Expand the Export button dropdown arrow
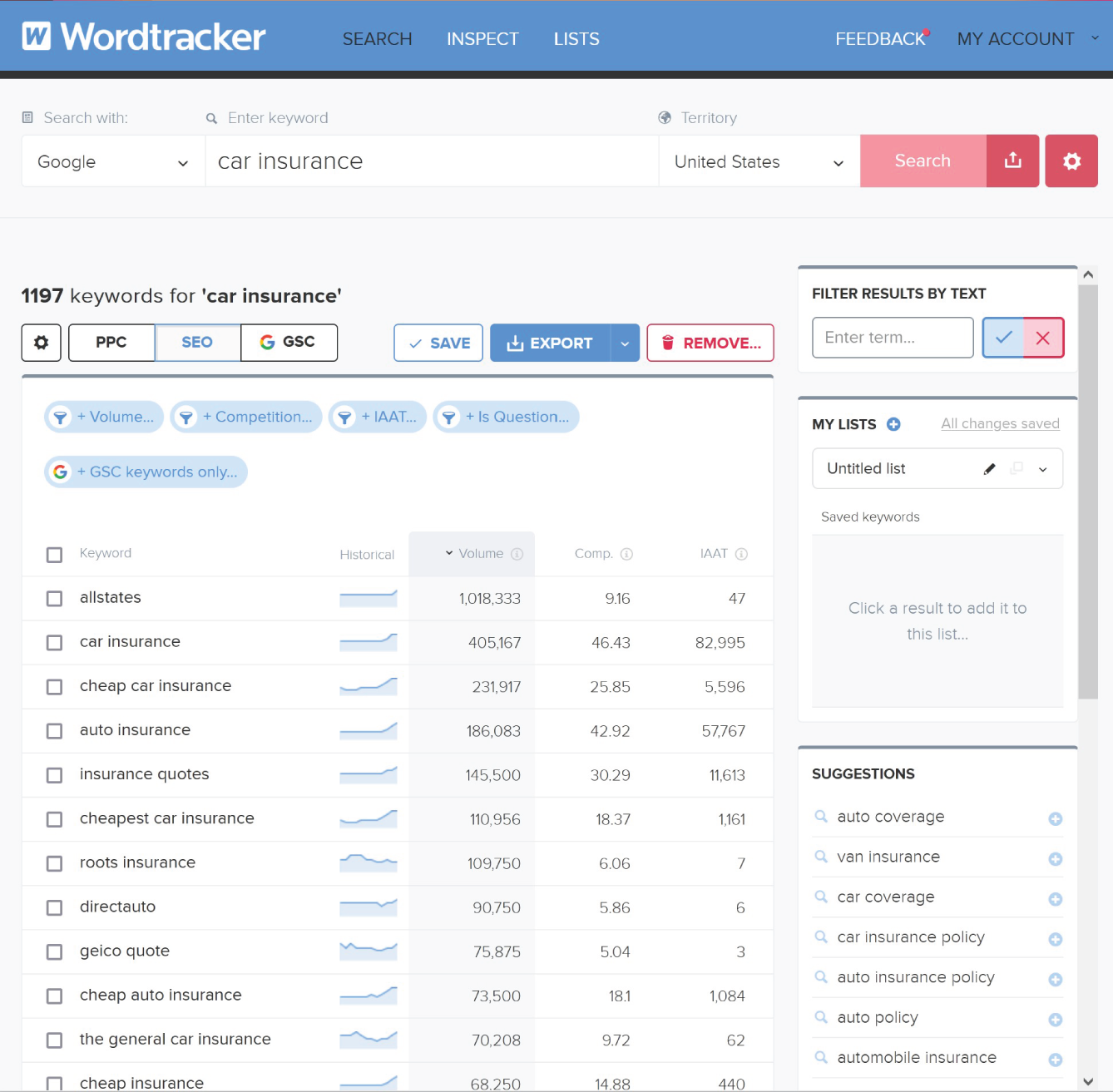The width and height of the screenshot is (1113, 1092). tap(626, 343)
